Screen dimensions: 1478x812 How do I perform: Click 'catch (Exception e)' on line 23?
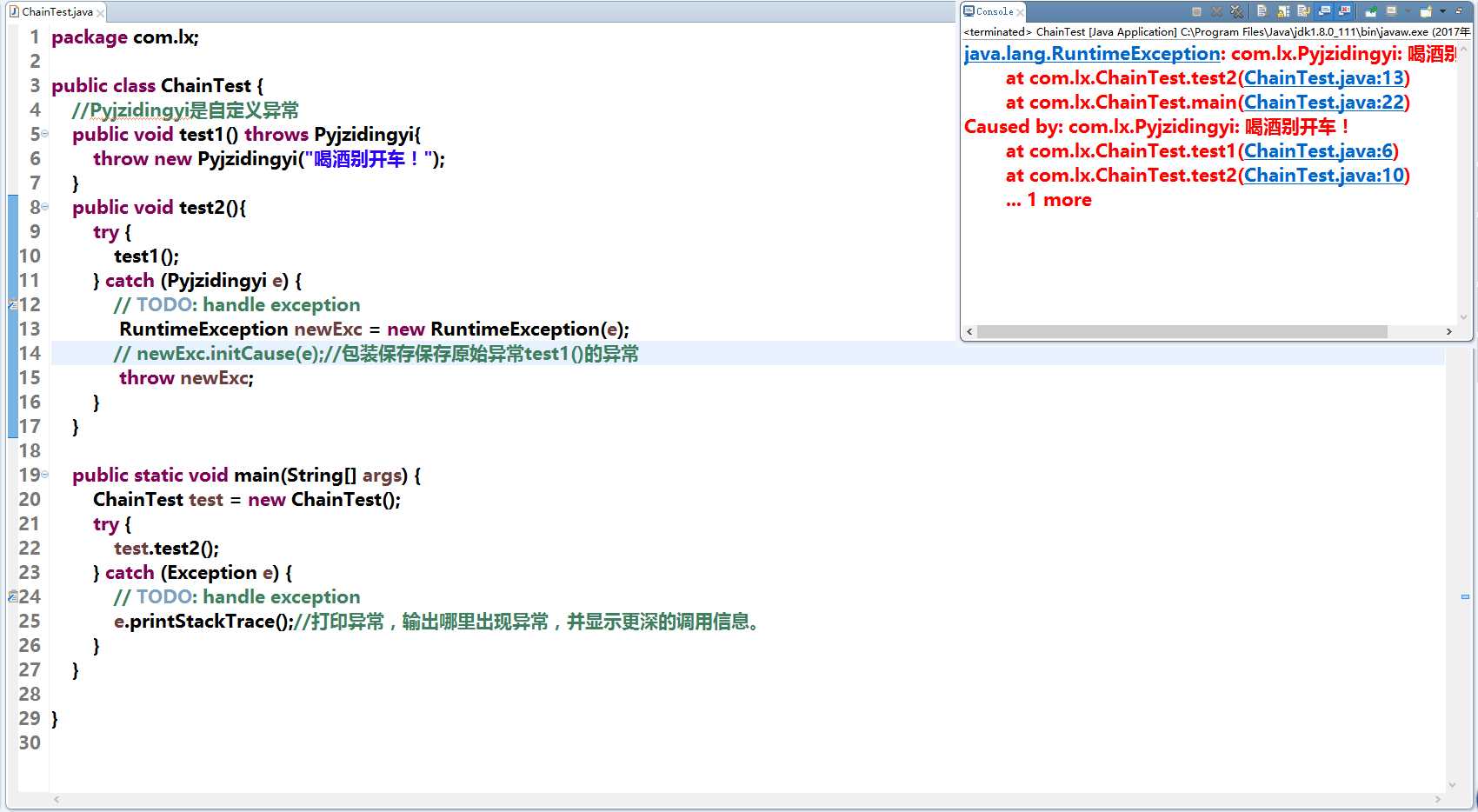(198, 573)
